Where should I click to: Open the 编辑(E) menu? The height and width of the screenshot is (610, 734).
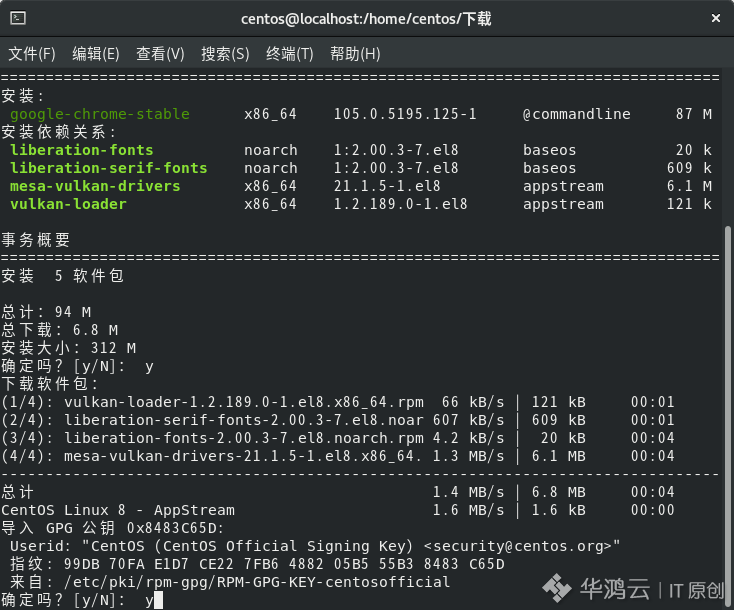[96, 54]
